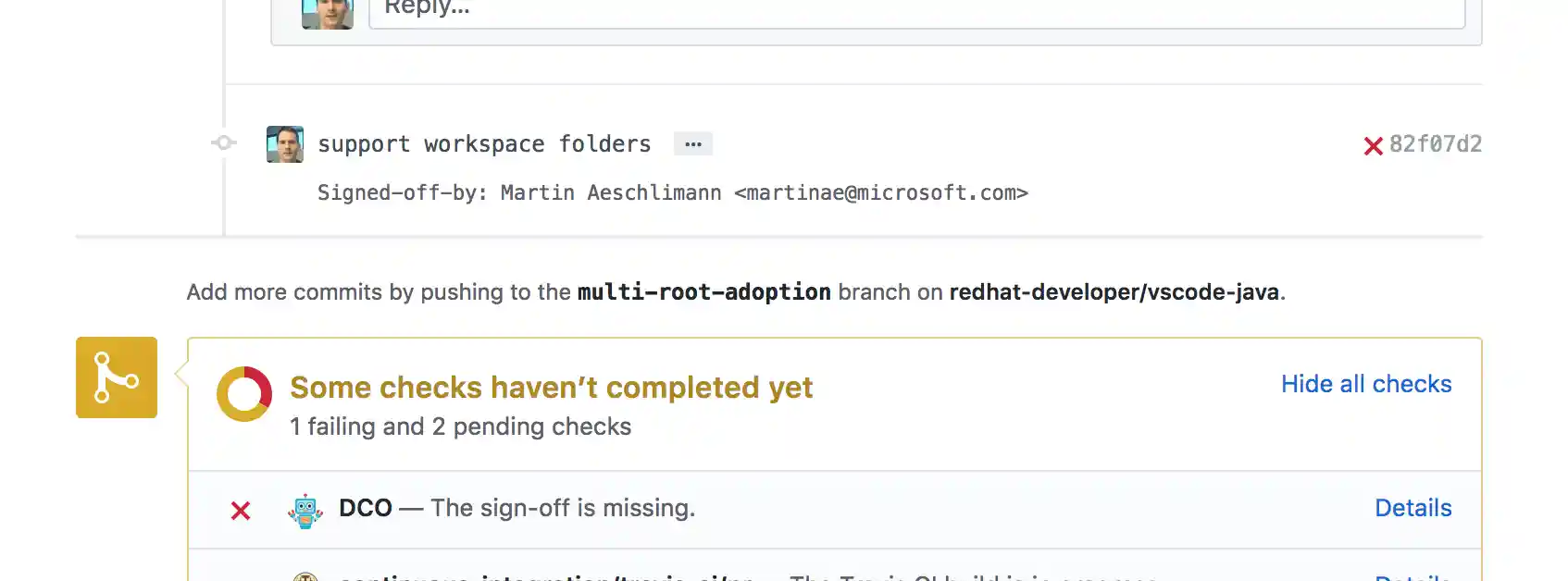This screenshot has height=581, width=1568.
Task: Collapse checks using Hide all checks
Action: click(x=1366, y=384)
